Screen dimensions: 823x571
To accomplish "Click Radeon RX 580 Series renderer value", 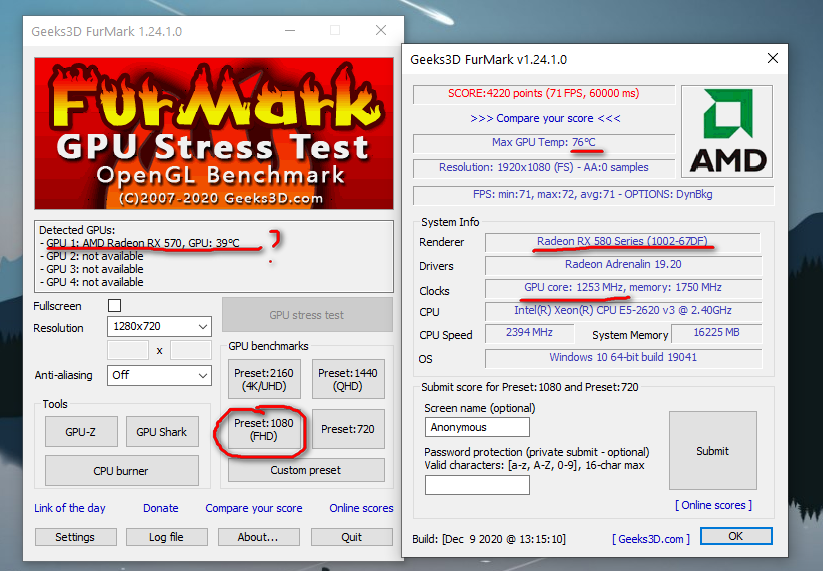I will pos(622,241).
